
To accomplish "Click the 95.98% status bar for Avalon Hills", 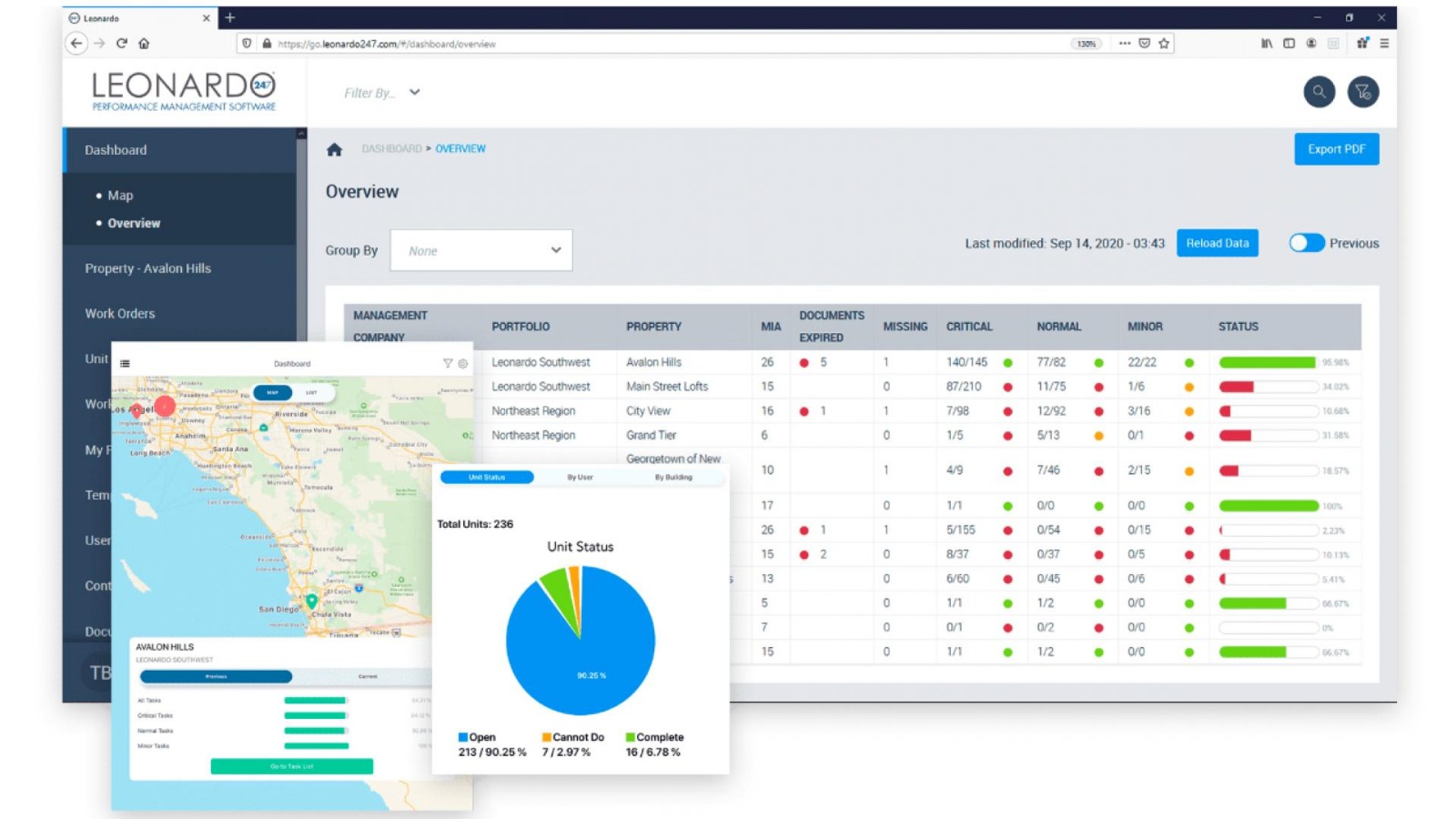I will pos(1269,362).
